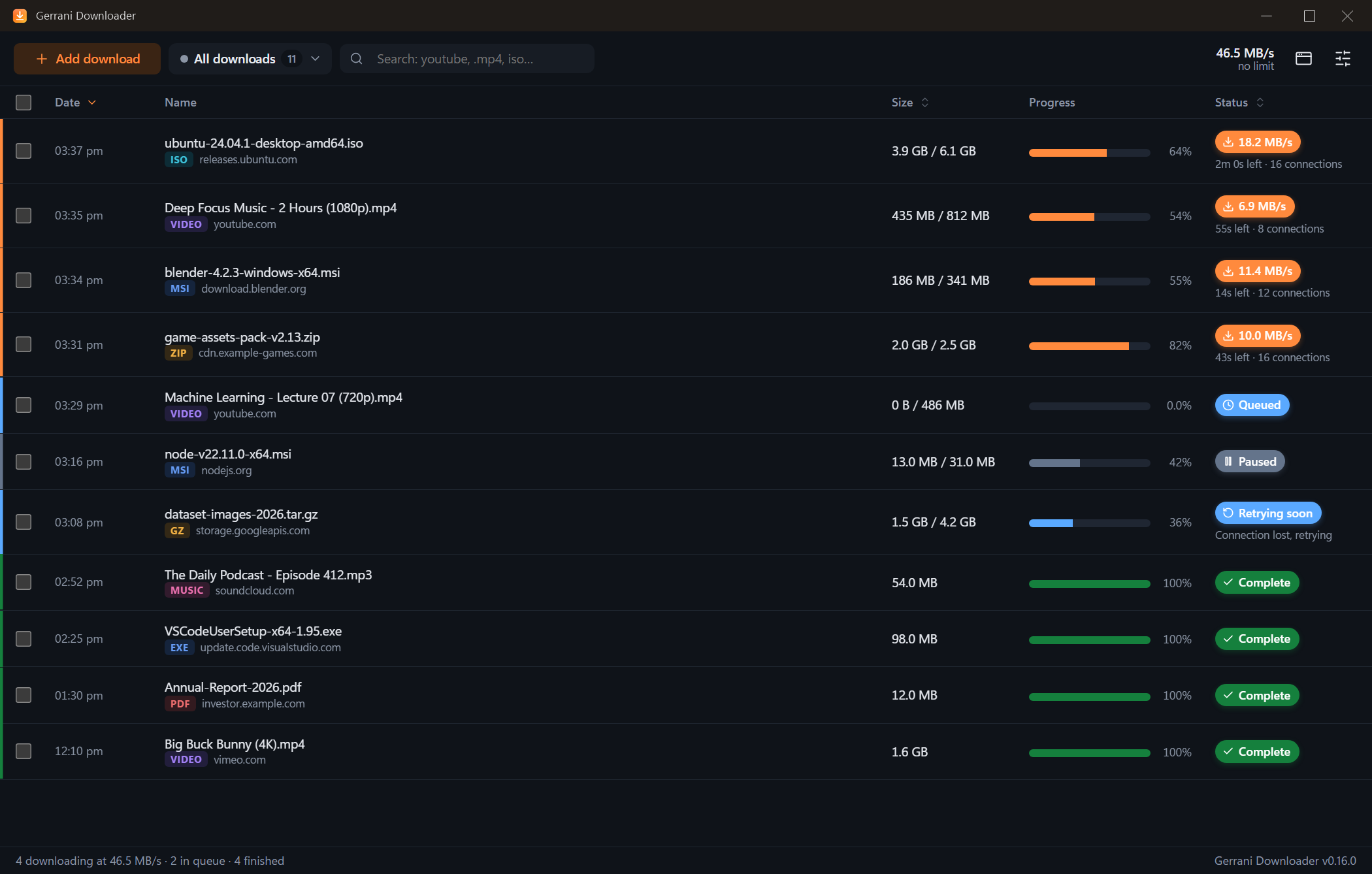This screenshot has height=874, width=1372.
Task: Open the Deep Focus Music - 2 Hours (1080p).mp4 entry
Action: pos(280,208)
